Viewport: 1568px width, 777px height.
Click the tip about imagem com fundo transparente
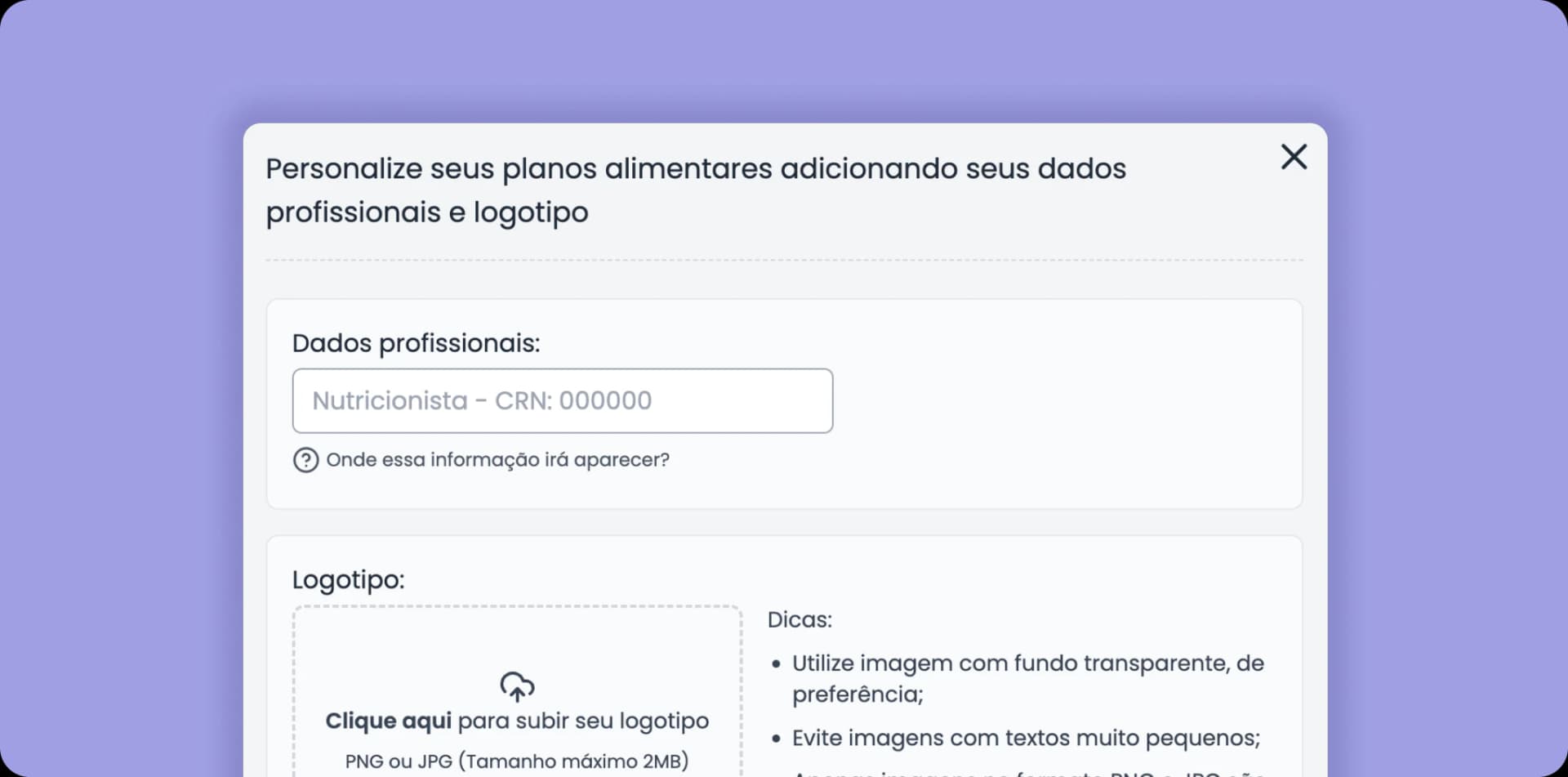click(x=1027, y=678)
